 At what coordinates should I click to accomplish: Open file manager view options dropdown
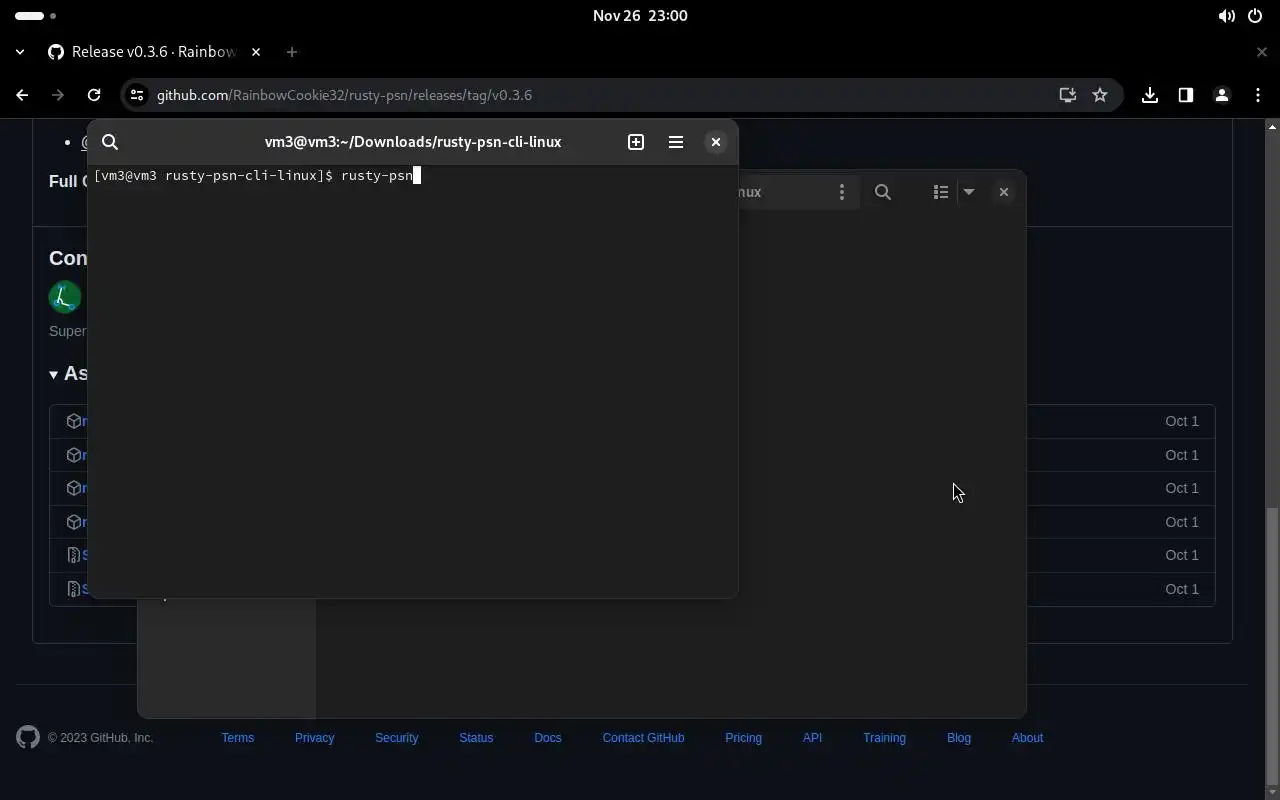point(968,192)
